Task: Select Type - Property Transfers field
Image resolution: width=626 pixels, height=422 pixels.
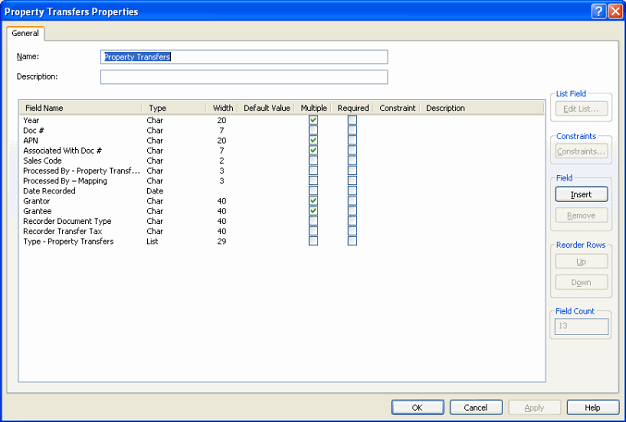Action: coord(68,241)
